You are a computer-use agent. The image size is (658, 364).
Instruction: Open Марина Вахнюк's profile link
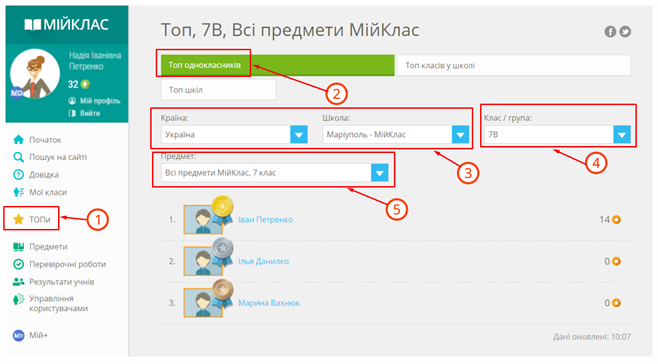coord(269,303)
